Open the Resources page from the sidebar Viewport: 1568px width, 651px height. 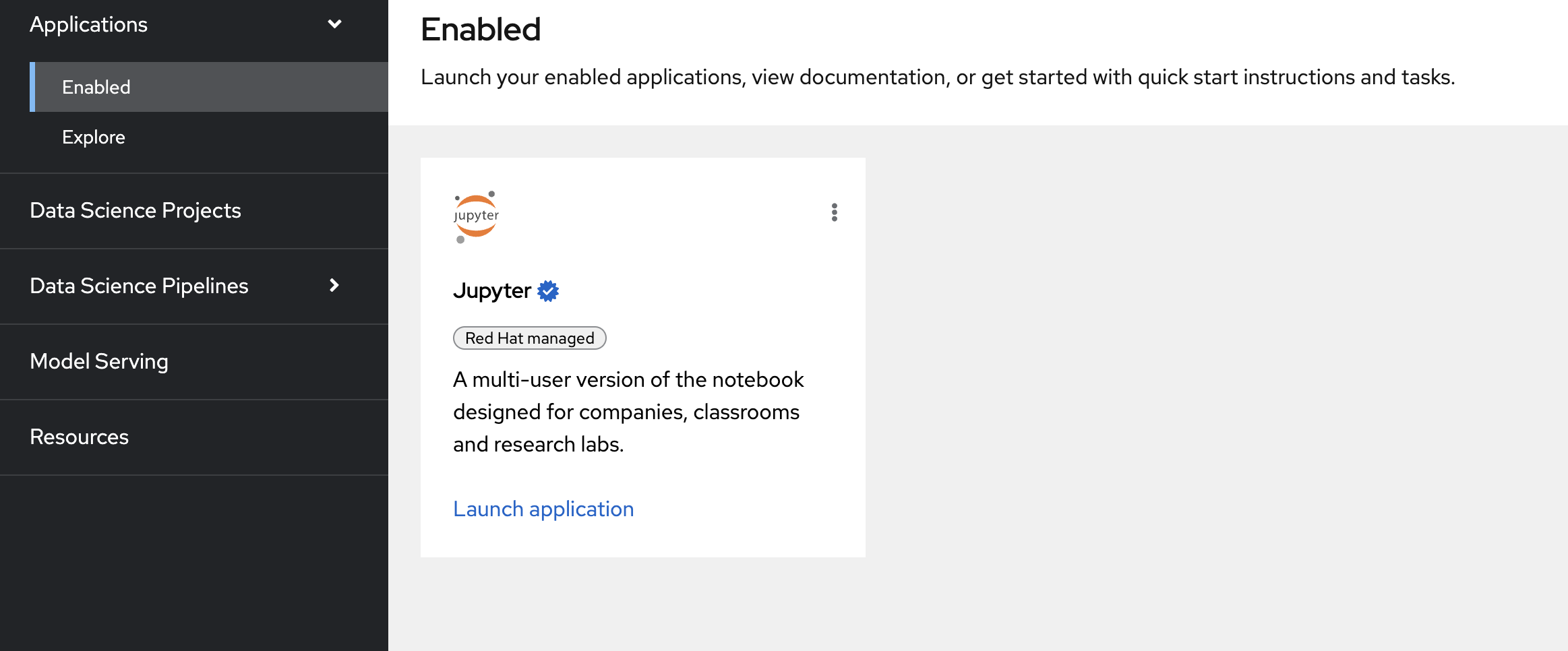click(x=79, y=437)
